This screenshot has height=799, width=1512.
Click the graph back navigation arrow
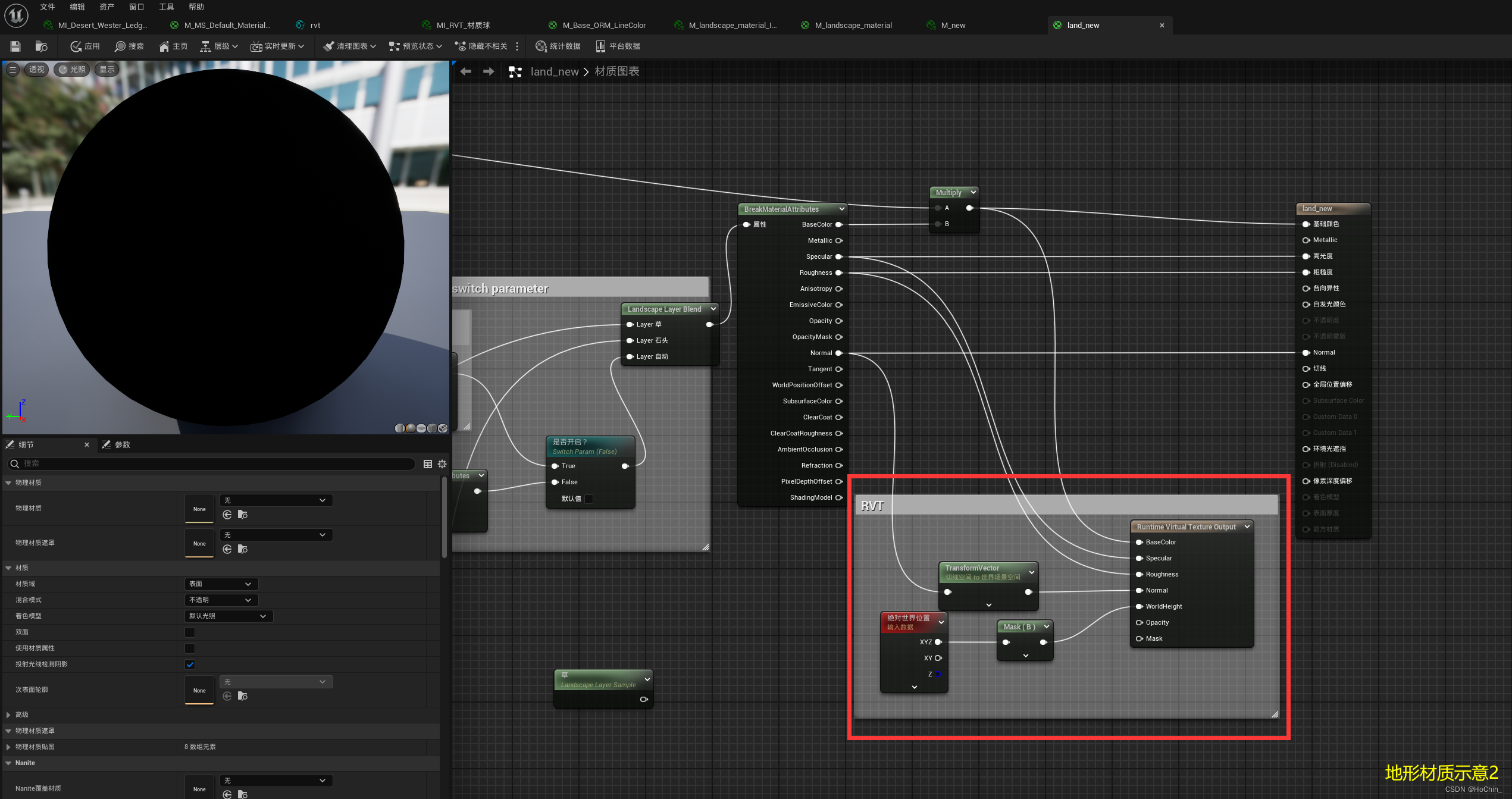[x=465, y=71]
